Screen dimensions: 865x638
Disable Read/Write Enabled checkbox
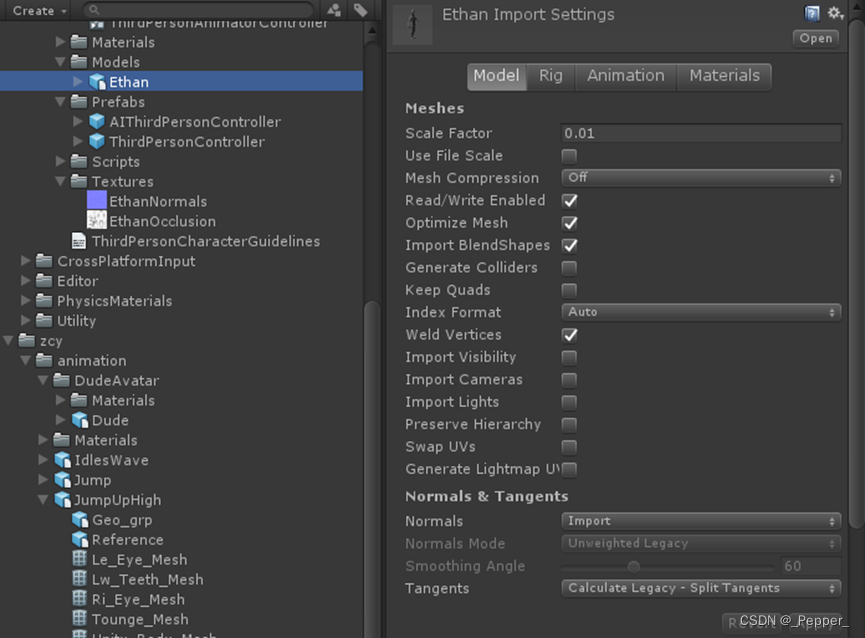click(569, 200)
